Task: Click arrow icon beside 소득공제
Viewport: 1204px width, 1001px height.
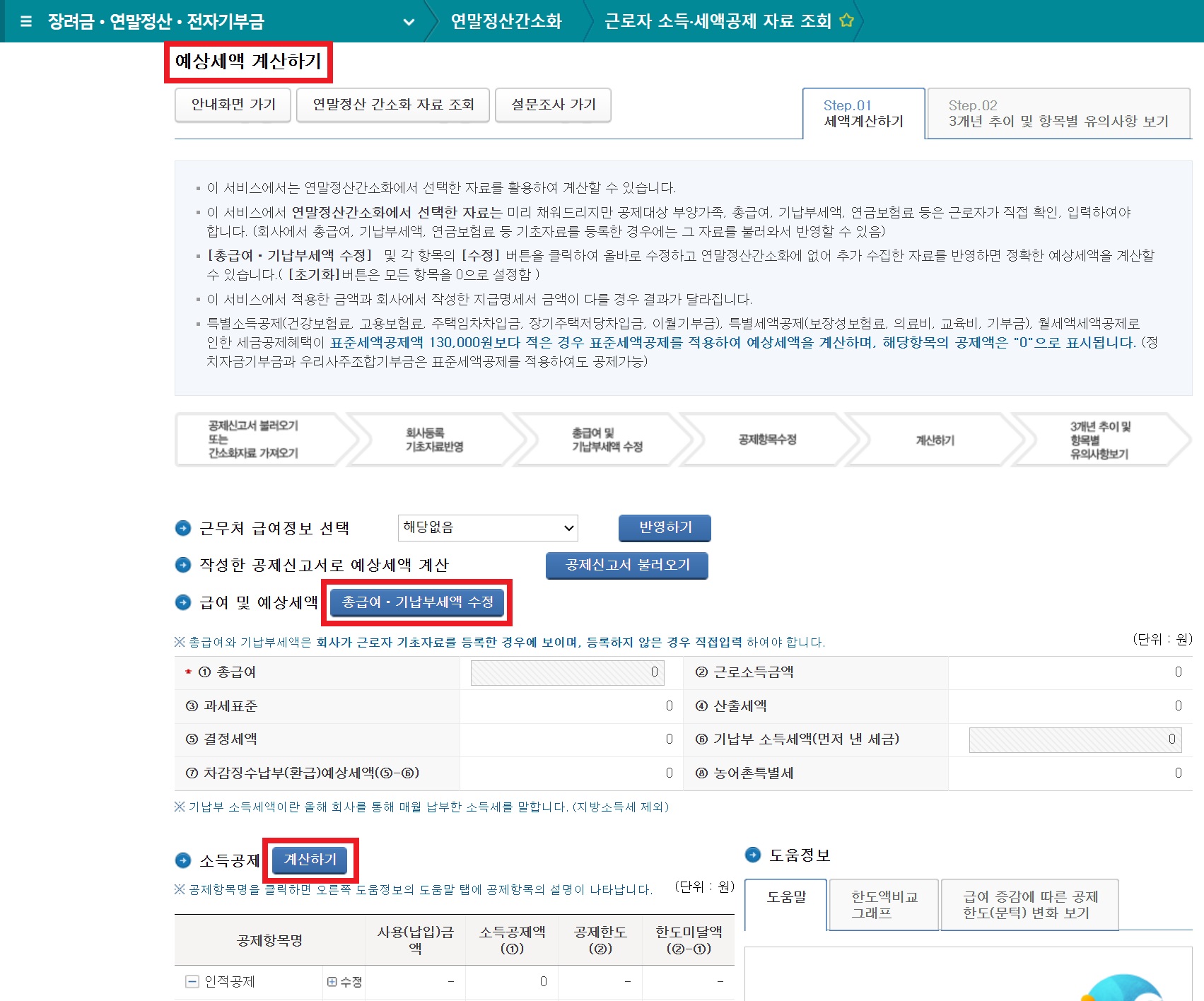Action: (x=183, y=860)
